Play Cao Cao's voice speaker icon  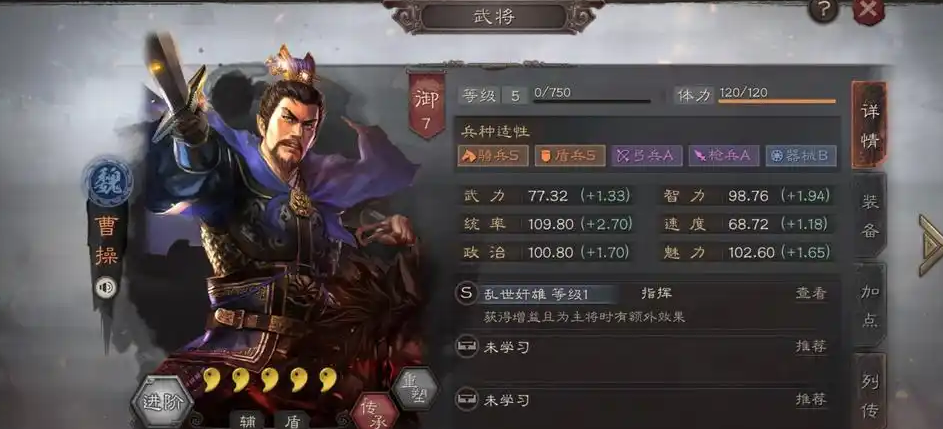point(106,289)
